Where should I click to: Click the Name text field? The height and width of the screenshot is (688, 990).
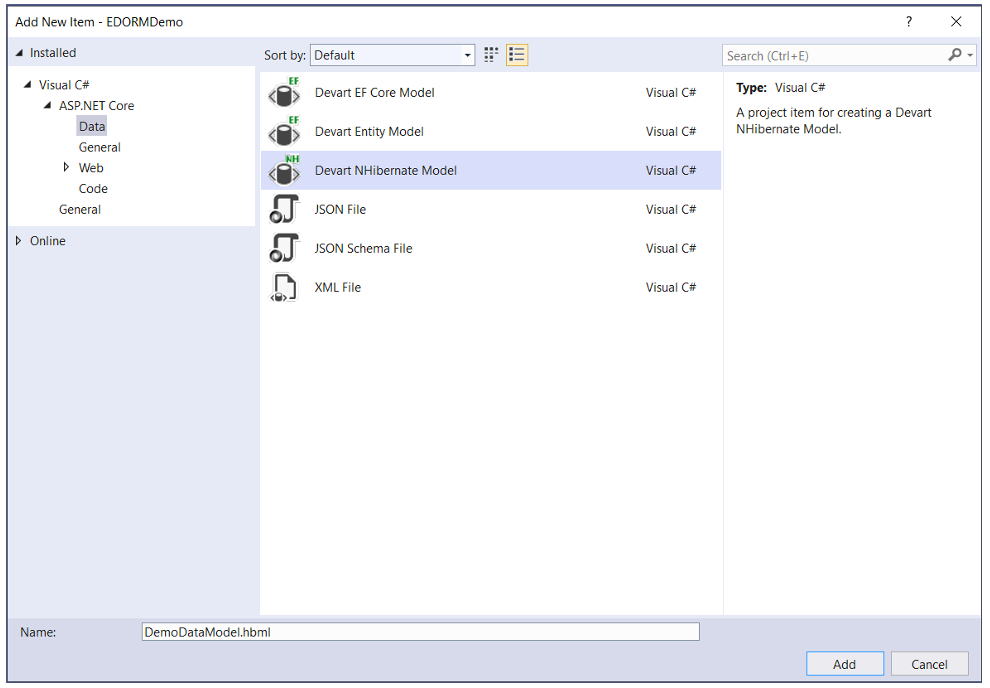pyautogui.click(x=420, y=632)
